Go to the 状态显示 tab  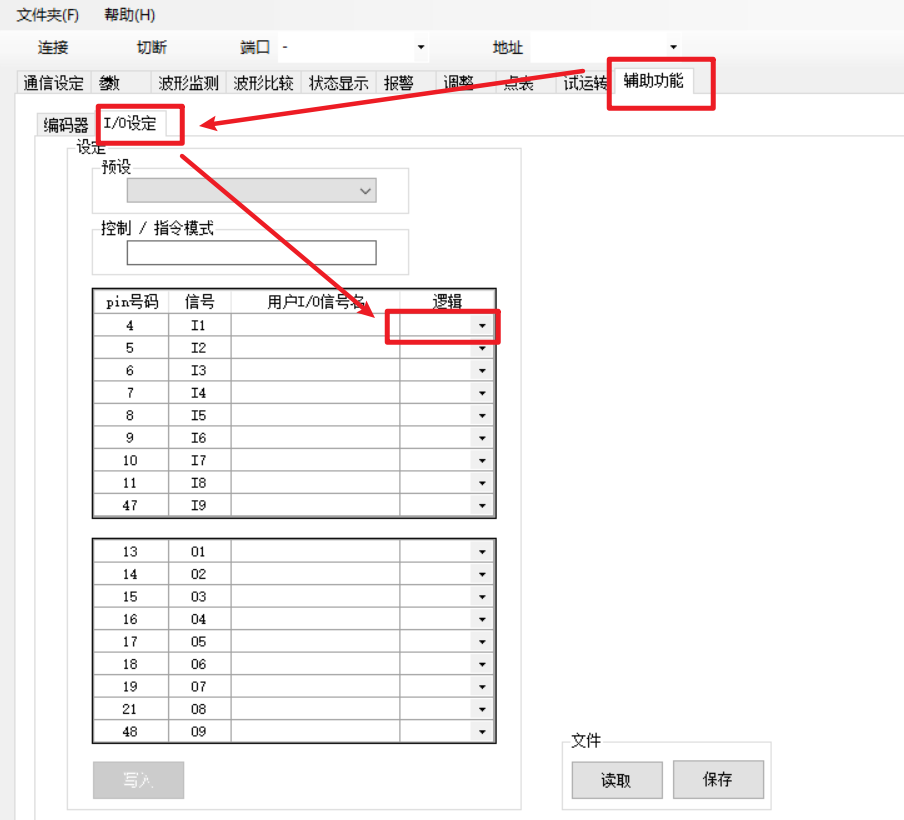click(338, 83)
